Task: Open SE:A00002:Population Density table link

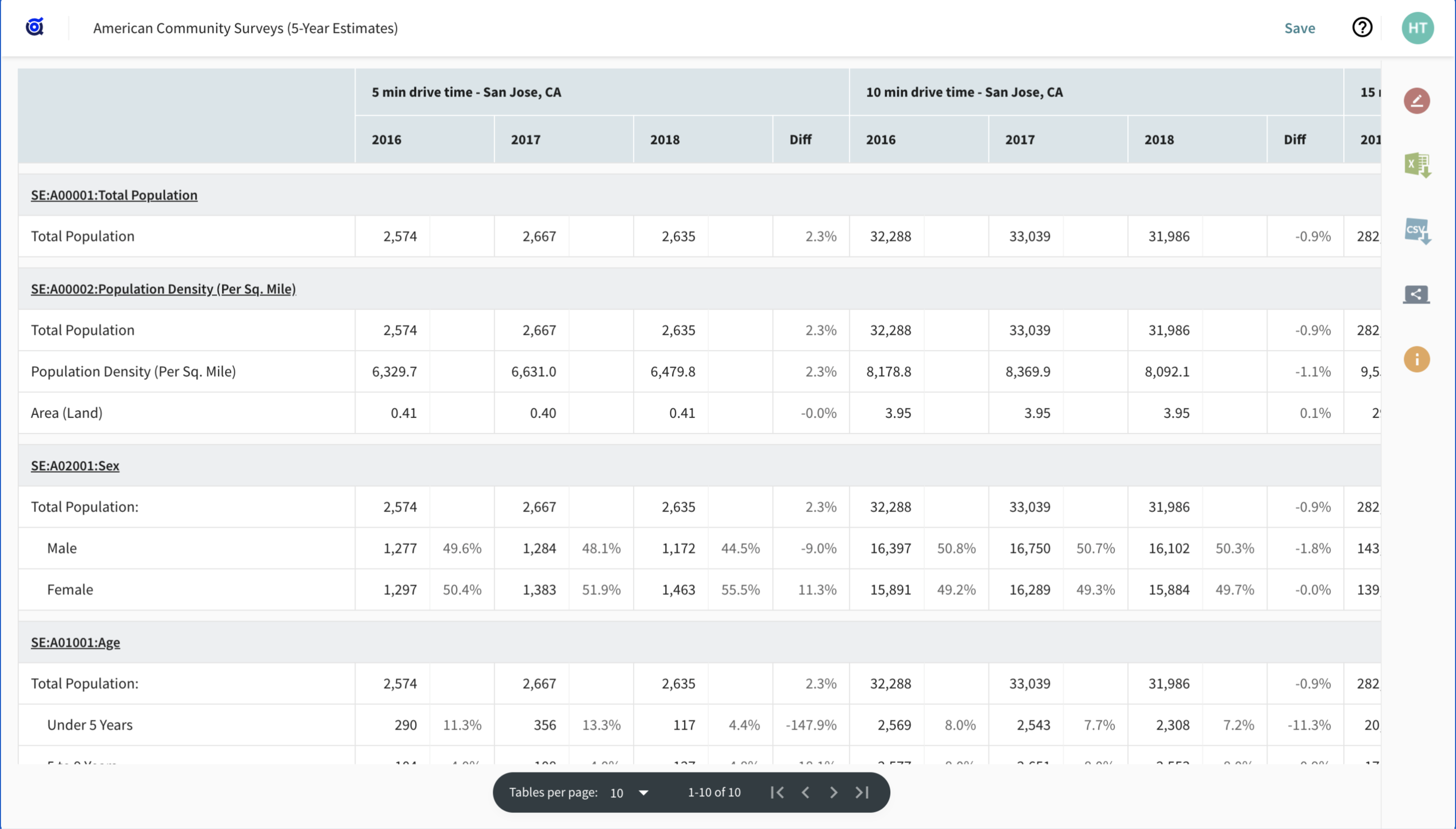Action: [163, 289]
